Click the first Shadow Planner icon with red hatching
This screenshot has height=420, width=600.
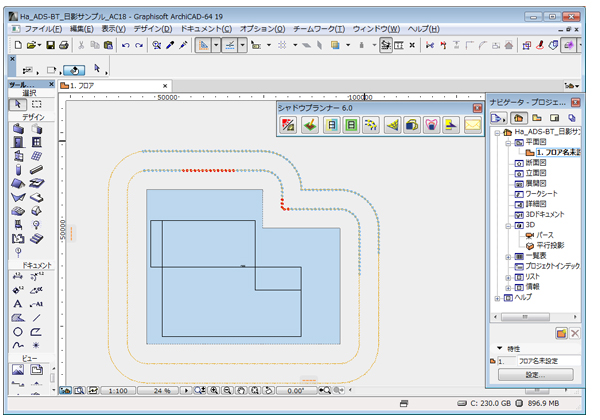click(288, 125)
